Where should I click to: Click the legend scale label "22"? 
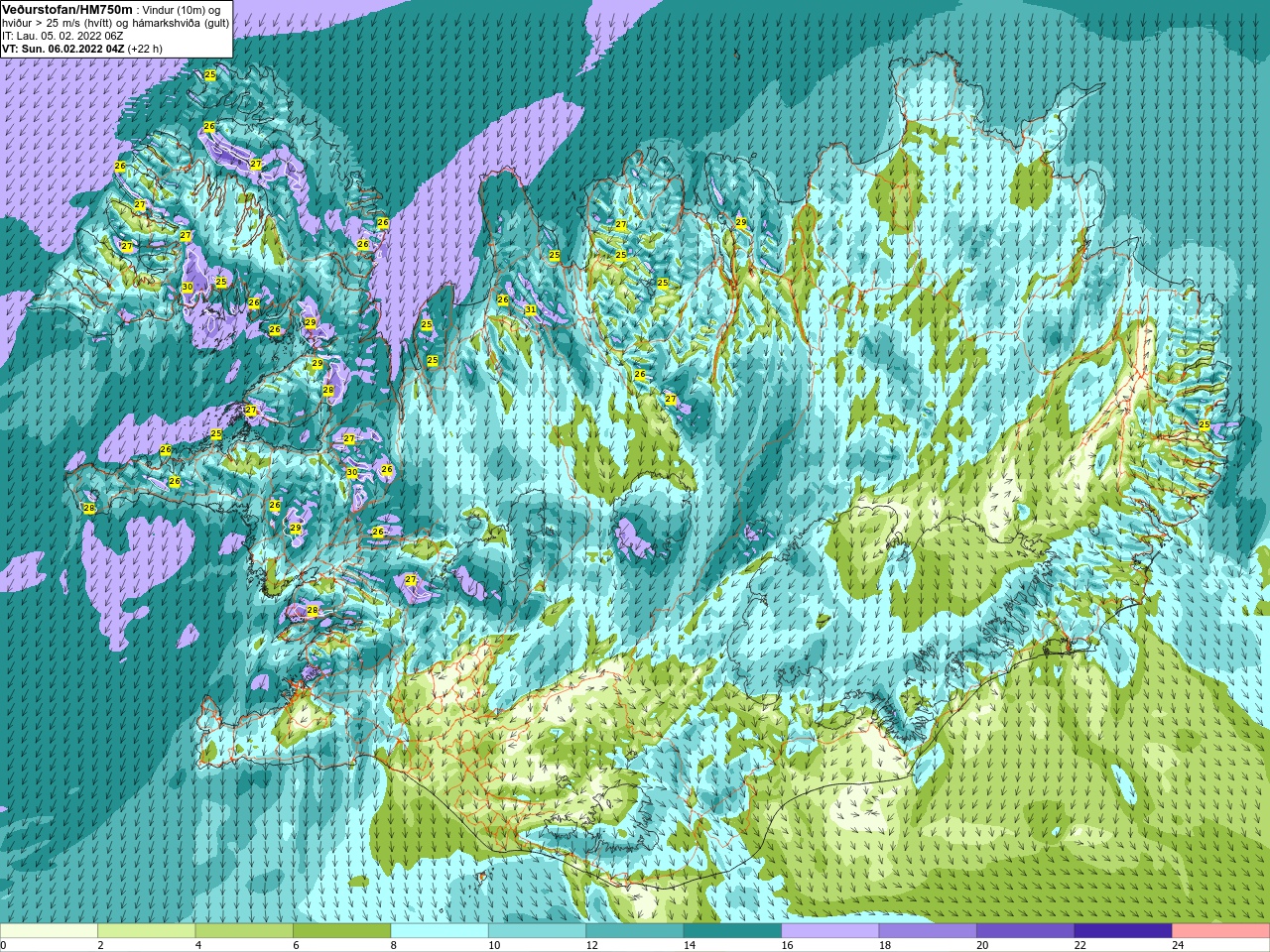[x=1080, y=945]
